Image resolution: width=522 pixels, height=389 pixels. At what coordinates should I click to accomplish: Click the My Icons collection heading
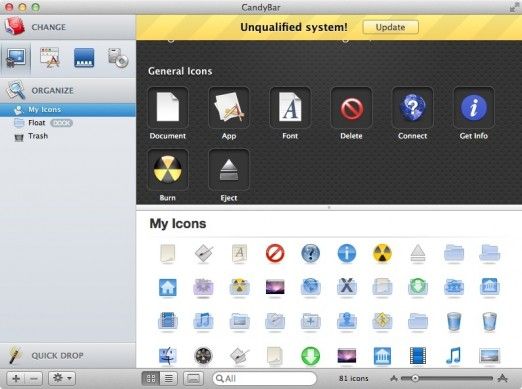click(x=178, y=223)
